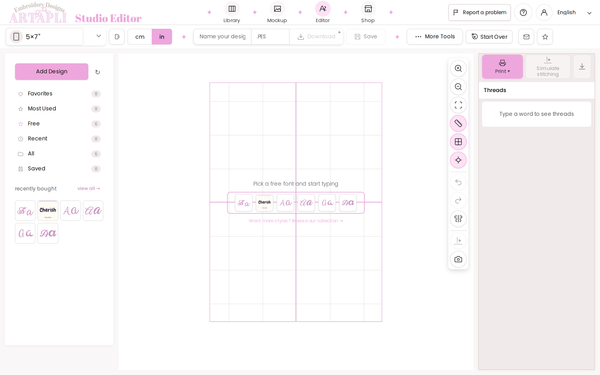600x375 pixels.
Task: Open the Shop tab
Action: [368, 13]
